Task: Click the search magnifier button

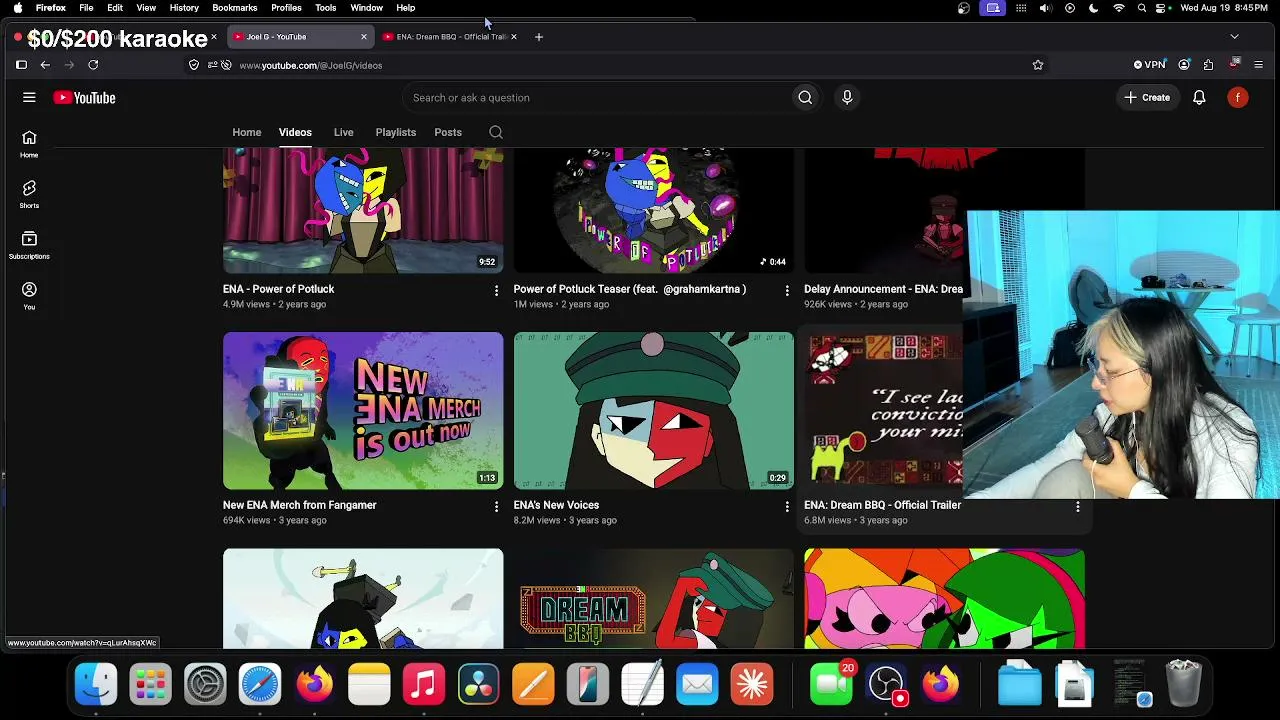Action: tap(805, 97)
